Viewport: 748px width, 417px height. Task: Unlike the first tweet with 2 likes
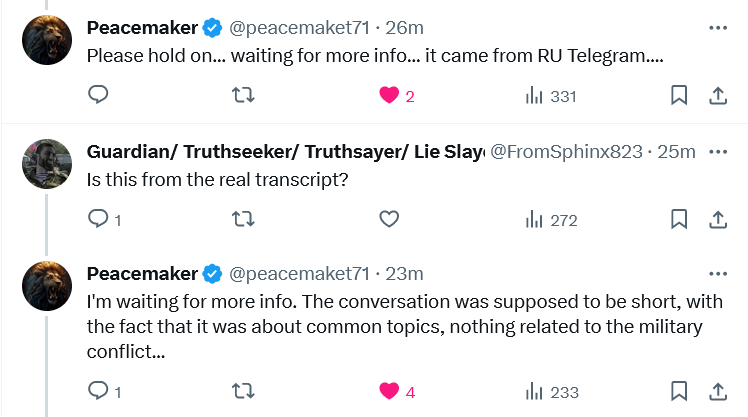click(389, 96)
